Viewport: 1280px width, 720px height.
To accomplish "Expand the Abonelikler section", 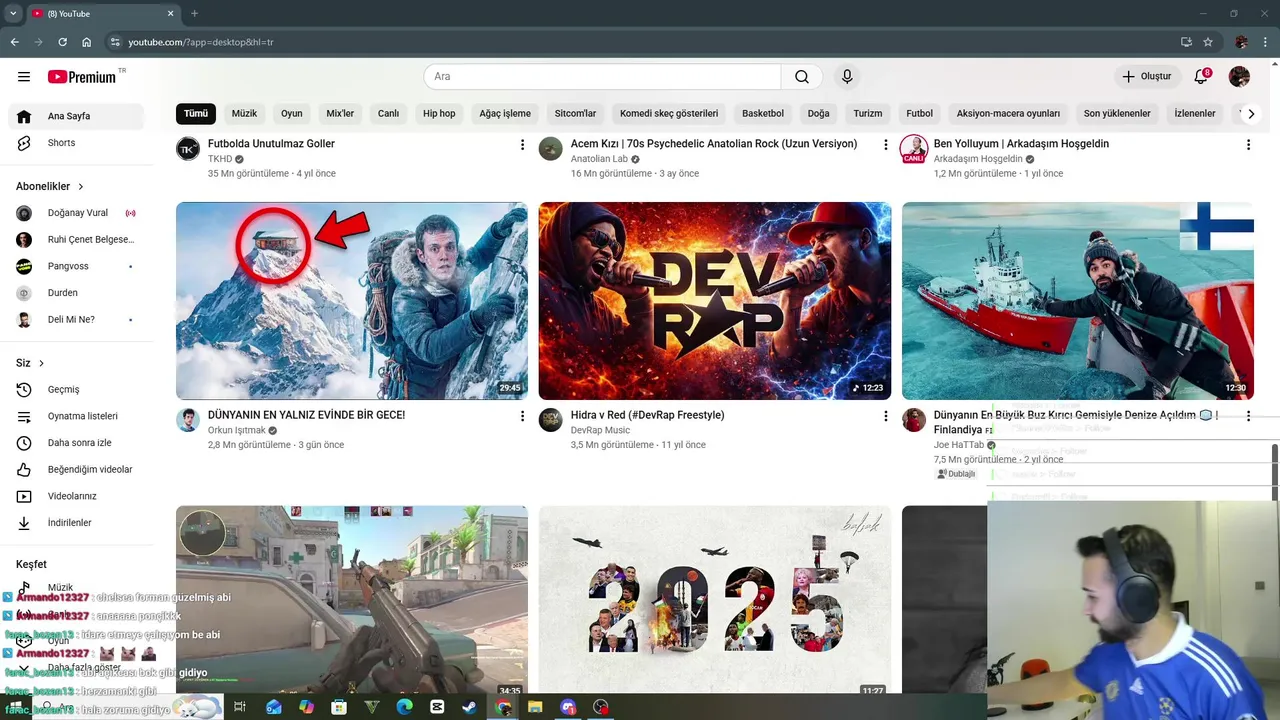I will pos(50,186).
